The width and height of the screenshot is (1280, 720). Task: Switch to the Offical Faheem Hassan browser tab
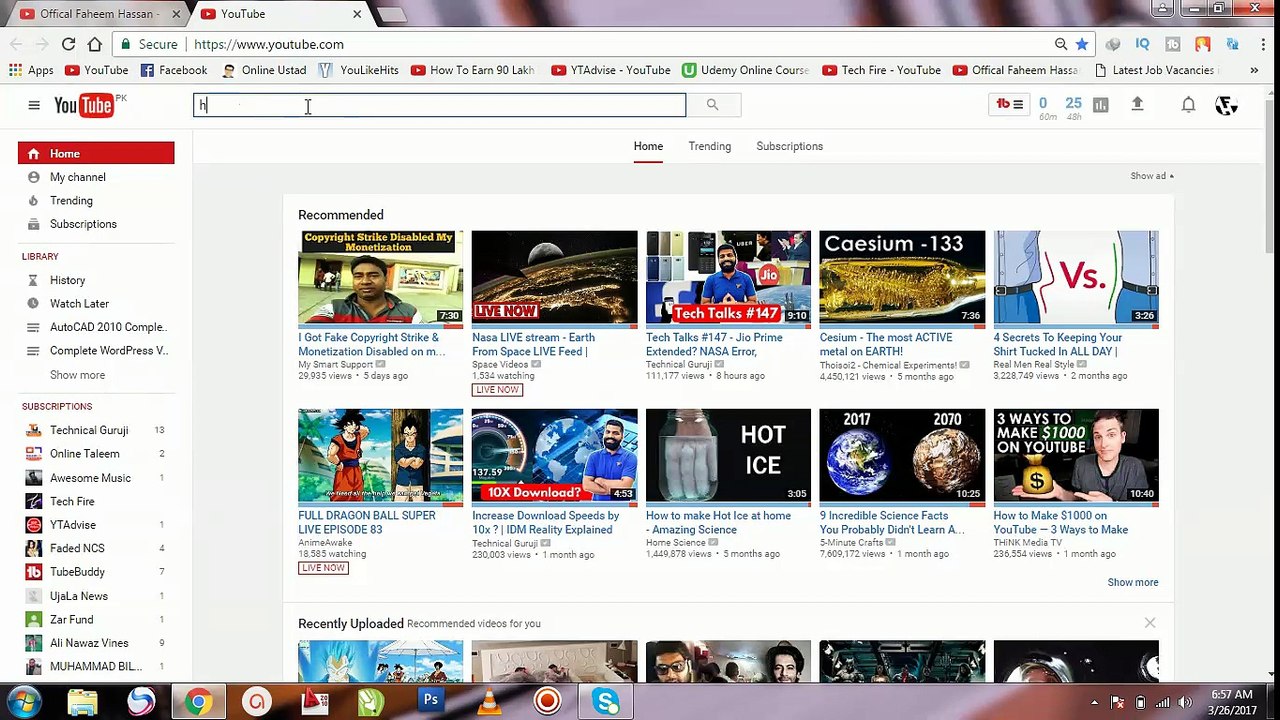pyautogui.click(x=98, y=14)
